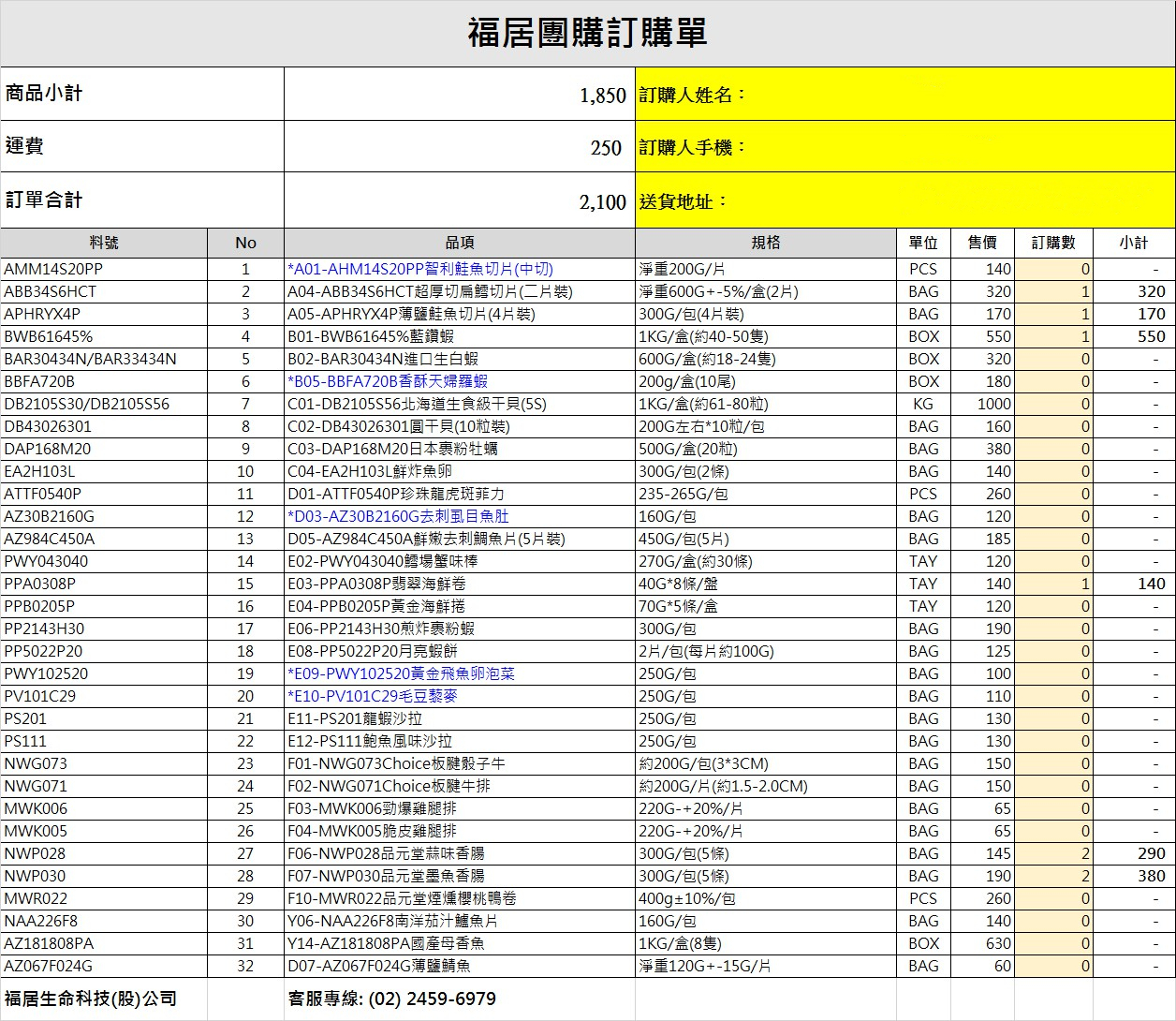Click the 售價 column header
This screenshot has width=1176, height=1021.
coord(982,243)
